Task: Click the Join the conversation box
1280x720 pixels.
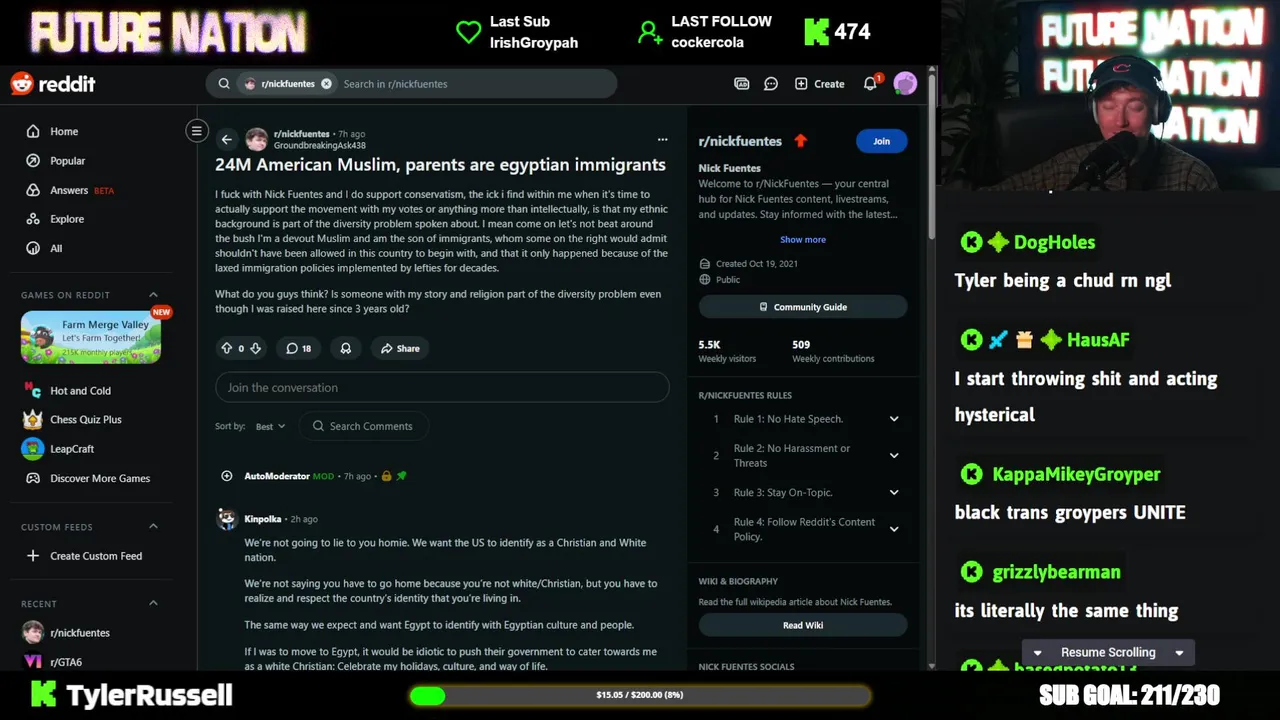Action: (442, 388)
